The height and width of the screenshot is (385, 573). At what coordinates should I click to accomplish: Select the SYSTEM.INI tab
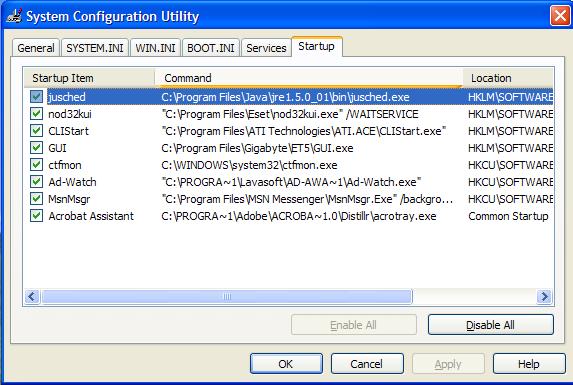tap(95, 48)
